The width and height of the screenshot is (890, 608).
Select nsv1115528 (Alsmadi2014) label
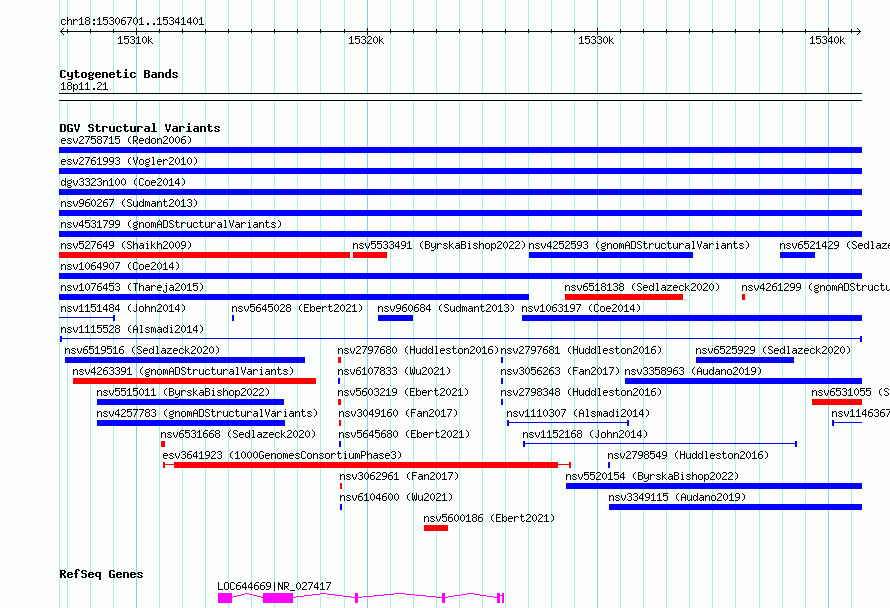(x=132, y=329)
